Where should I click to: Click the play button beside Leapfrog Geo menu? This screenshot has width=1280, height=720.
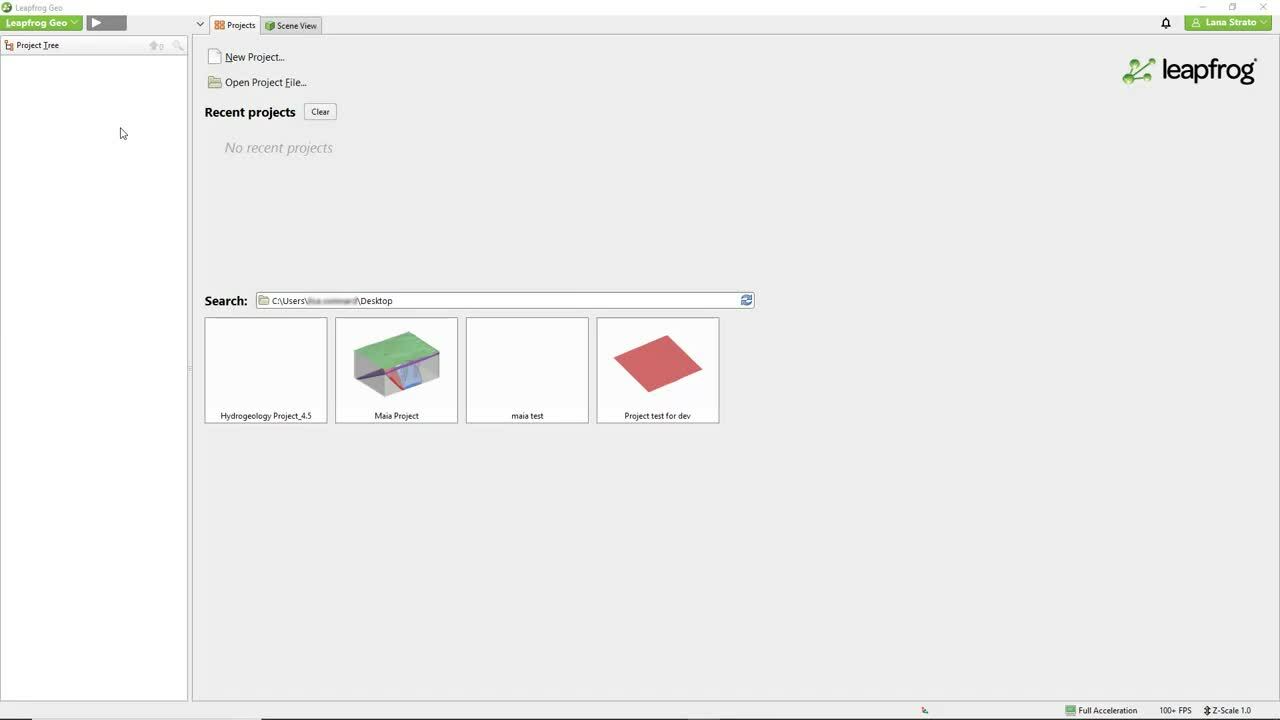pyautogui.click(x=106, y=22)
